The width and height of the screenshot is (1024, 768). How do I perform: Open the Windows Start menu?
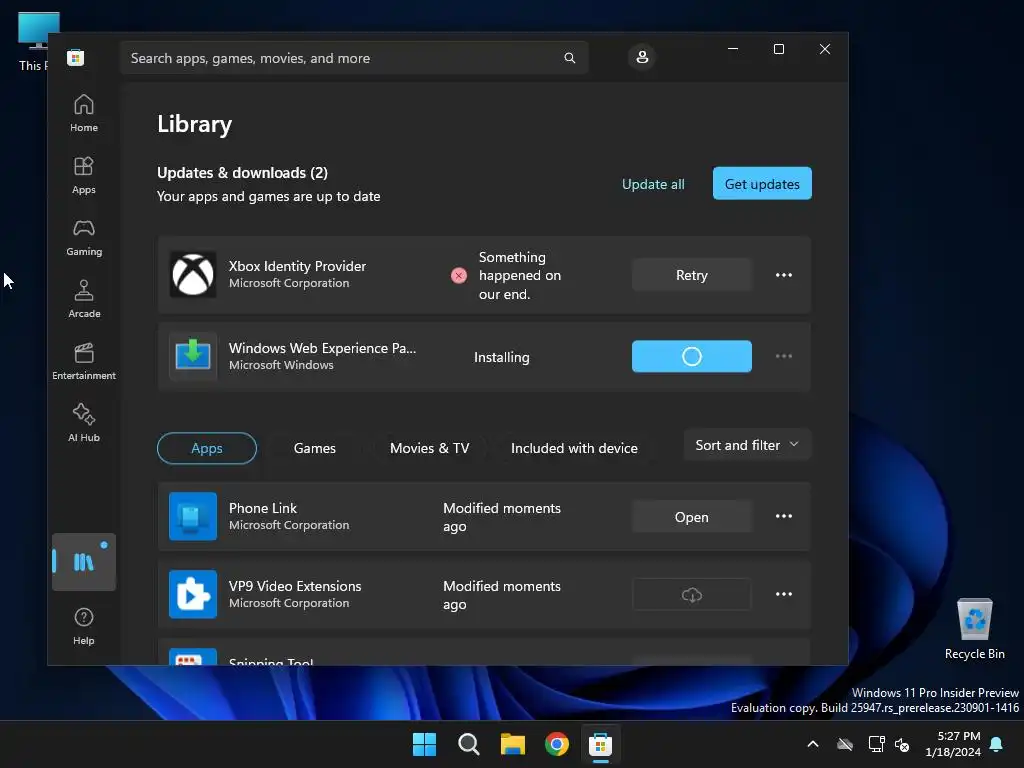(x=424, y=744)
